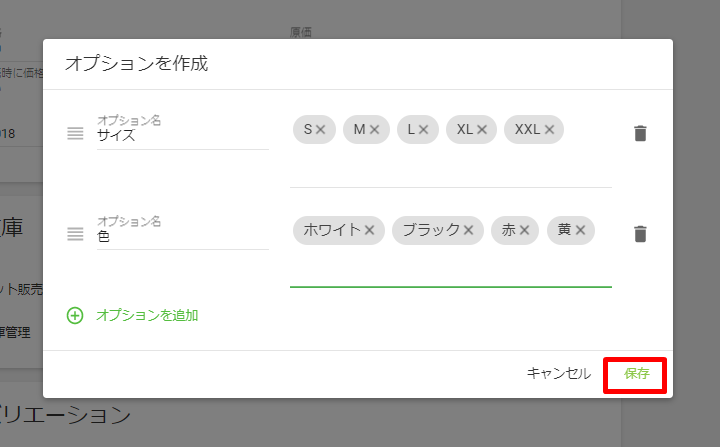The height and width of the screenshot is (447, 720).
Task: Click the plus icon to add option
Action: pyautogui.click(x=75, y=315)
